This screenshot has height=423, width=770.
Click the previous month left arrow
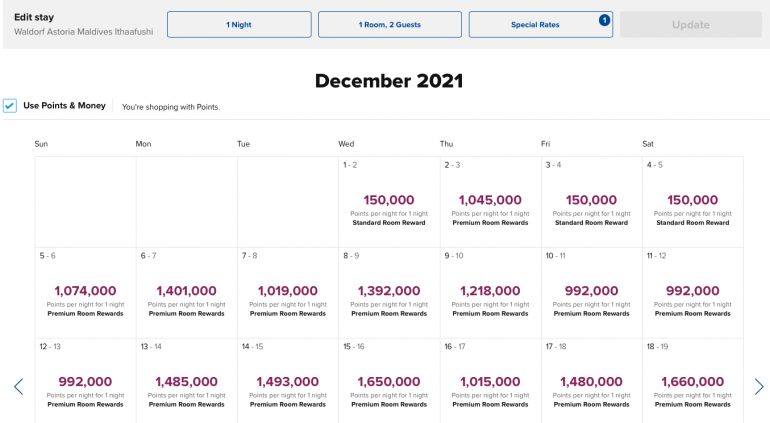click(18, 387)
